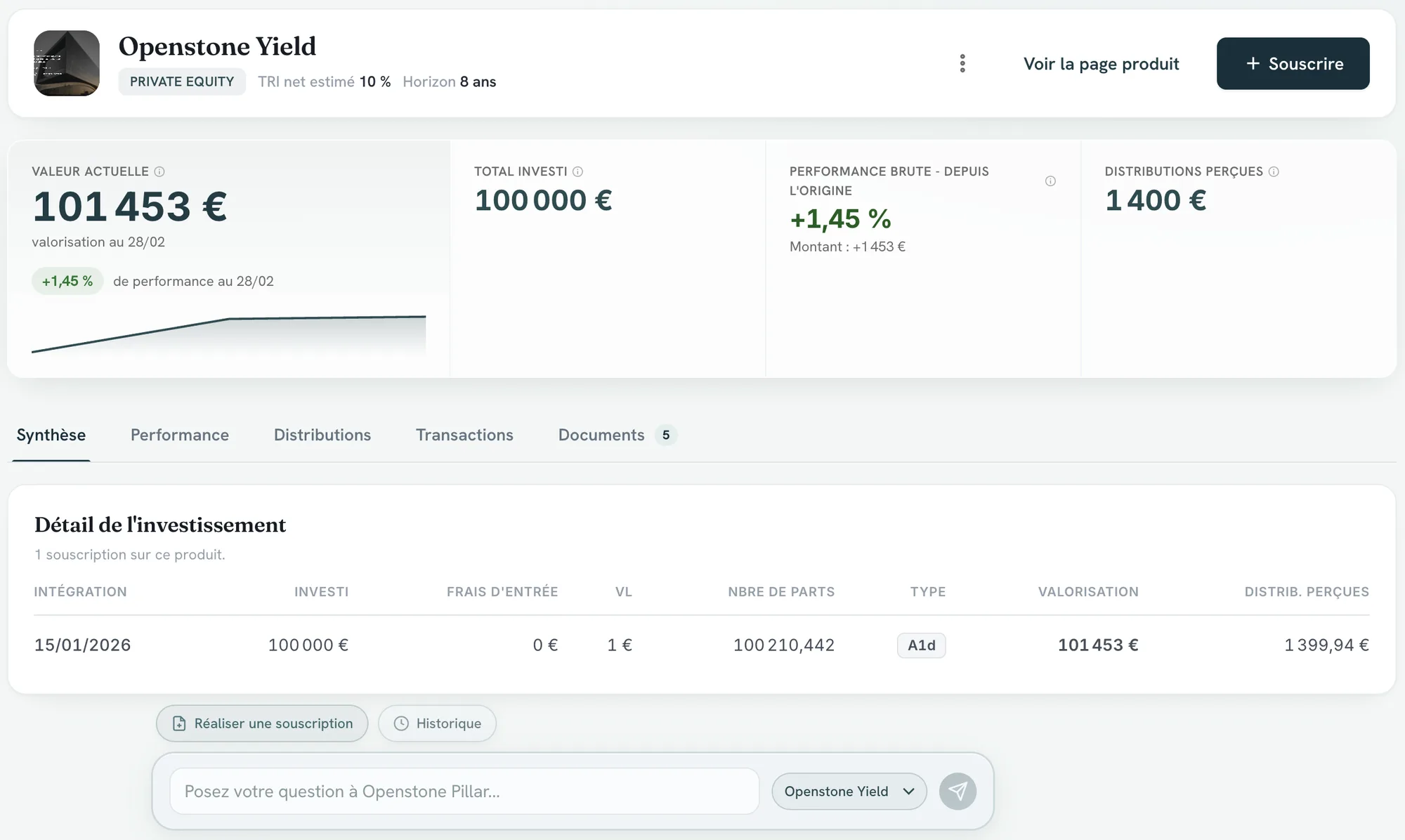Viewport: 1405px width, 840px height.
Task: Click the FRAIS D'ENTRÉE column header
Action: point(502,592)
